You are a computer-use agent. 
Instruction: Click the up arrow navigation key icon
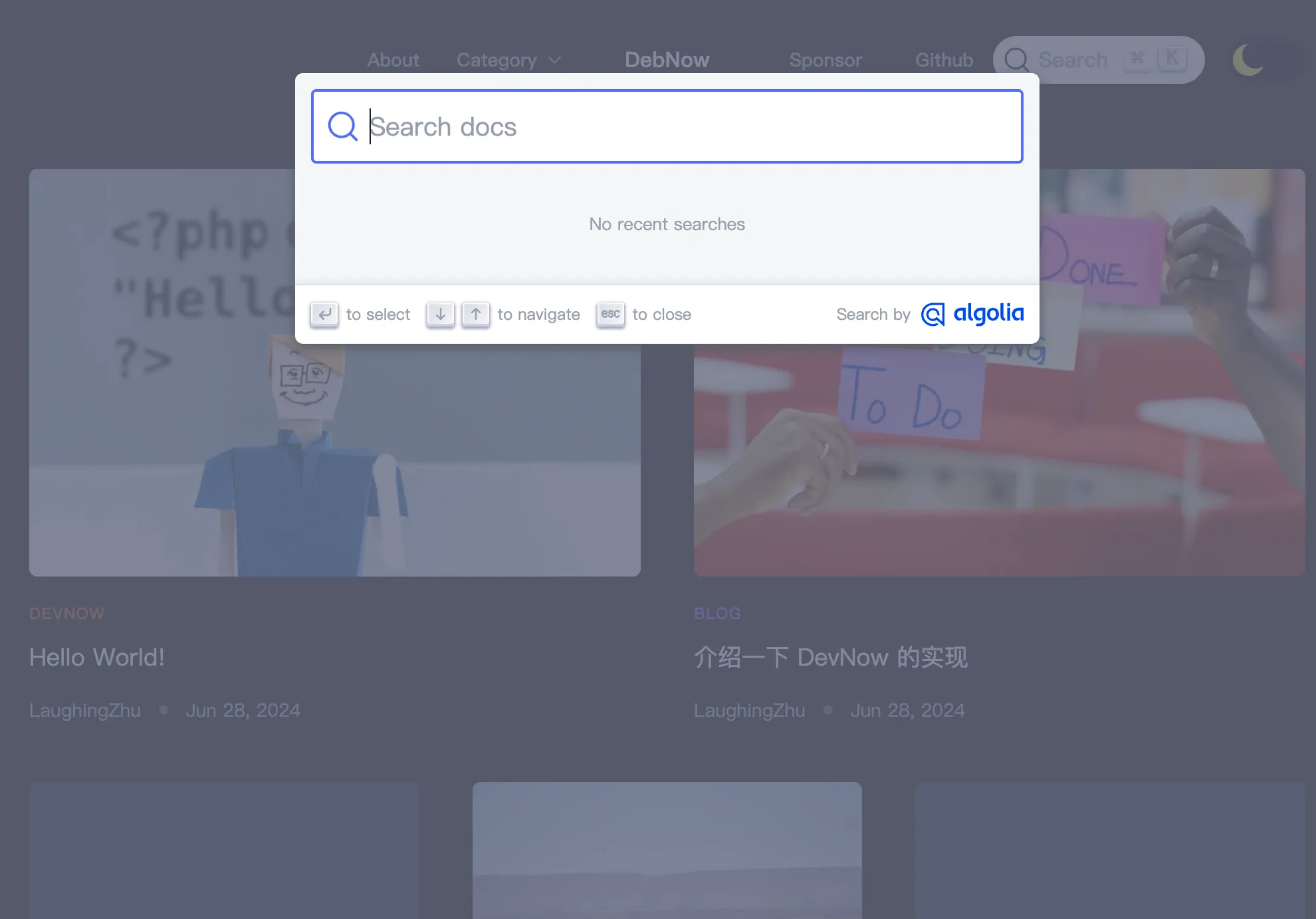point(476,314)
